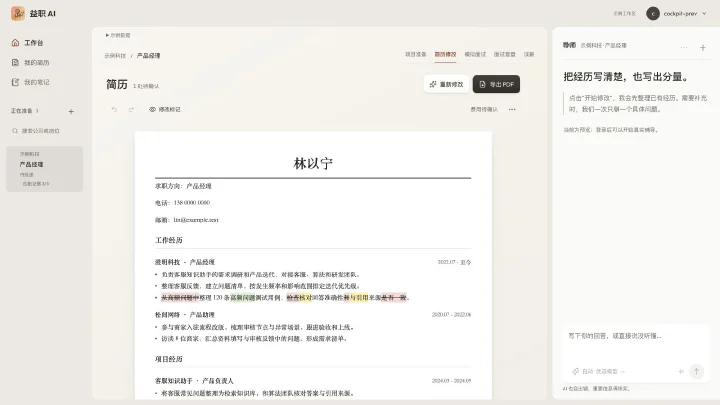Switch to the 项目准备 tab

pyautogui.click(x=416, y=54)
